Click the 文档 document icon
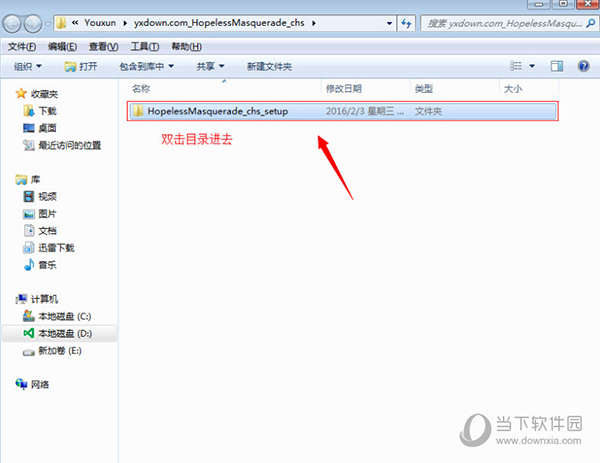 [29, 231]
